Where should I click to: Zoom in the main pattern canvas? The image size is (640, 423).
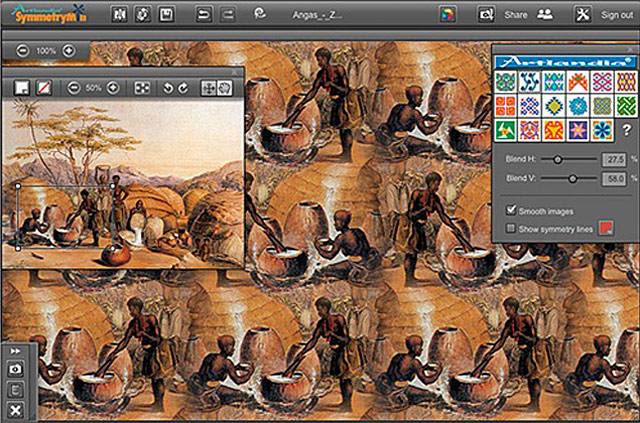(x=69, y=51)
